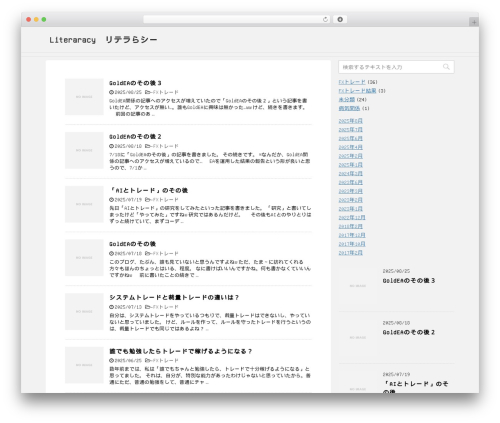Open the sidebar category link with count (1)
This screenshot has height=423, width=500.
pos(349,108)
